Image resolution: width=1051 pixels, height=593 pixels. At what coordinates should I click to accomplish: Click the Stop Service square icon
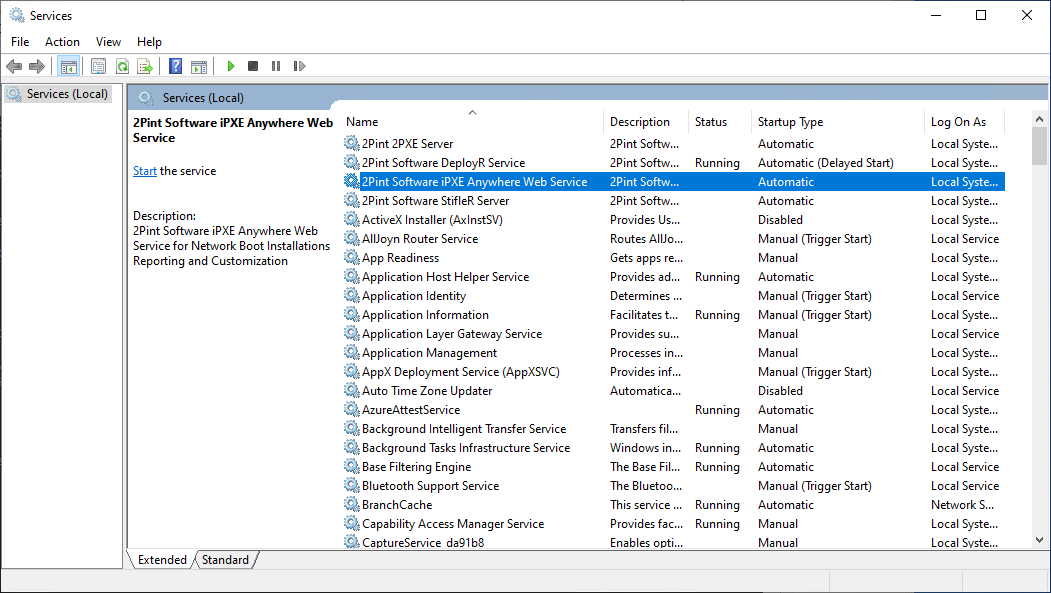253,66
